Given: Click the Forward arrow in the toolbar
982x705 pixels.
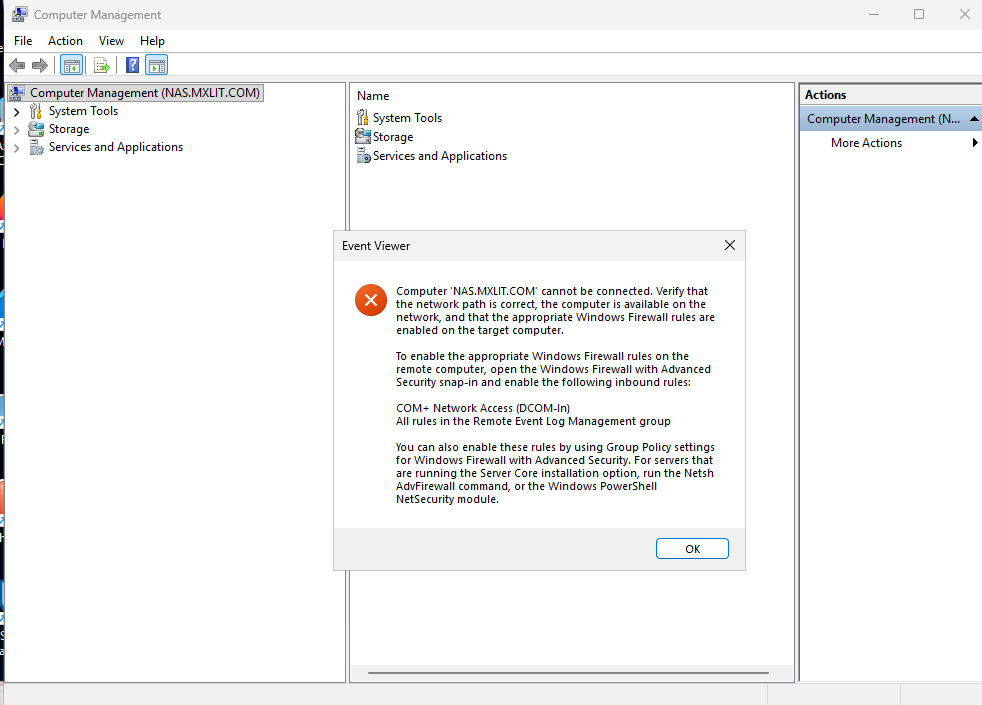Looking at the screenshot, I should (40, 66).
